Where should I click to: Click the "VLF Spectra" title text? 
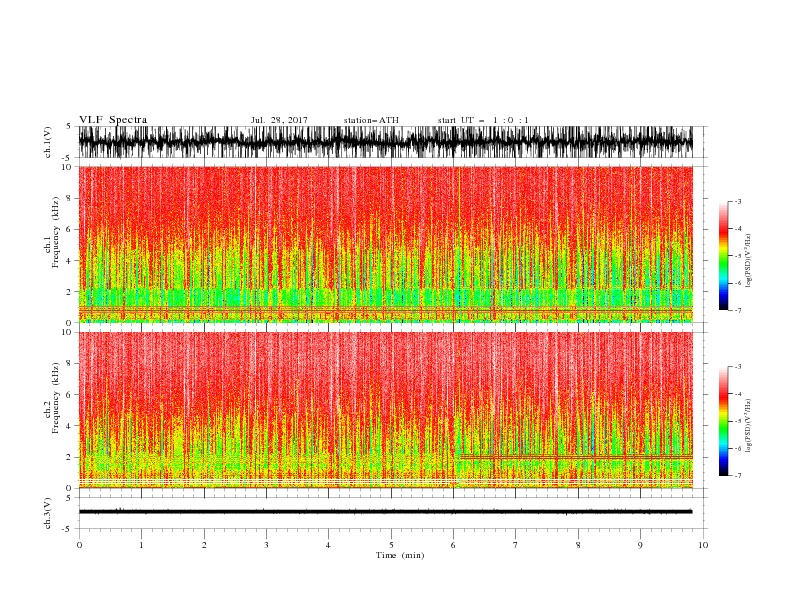(113, 120)
